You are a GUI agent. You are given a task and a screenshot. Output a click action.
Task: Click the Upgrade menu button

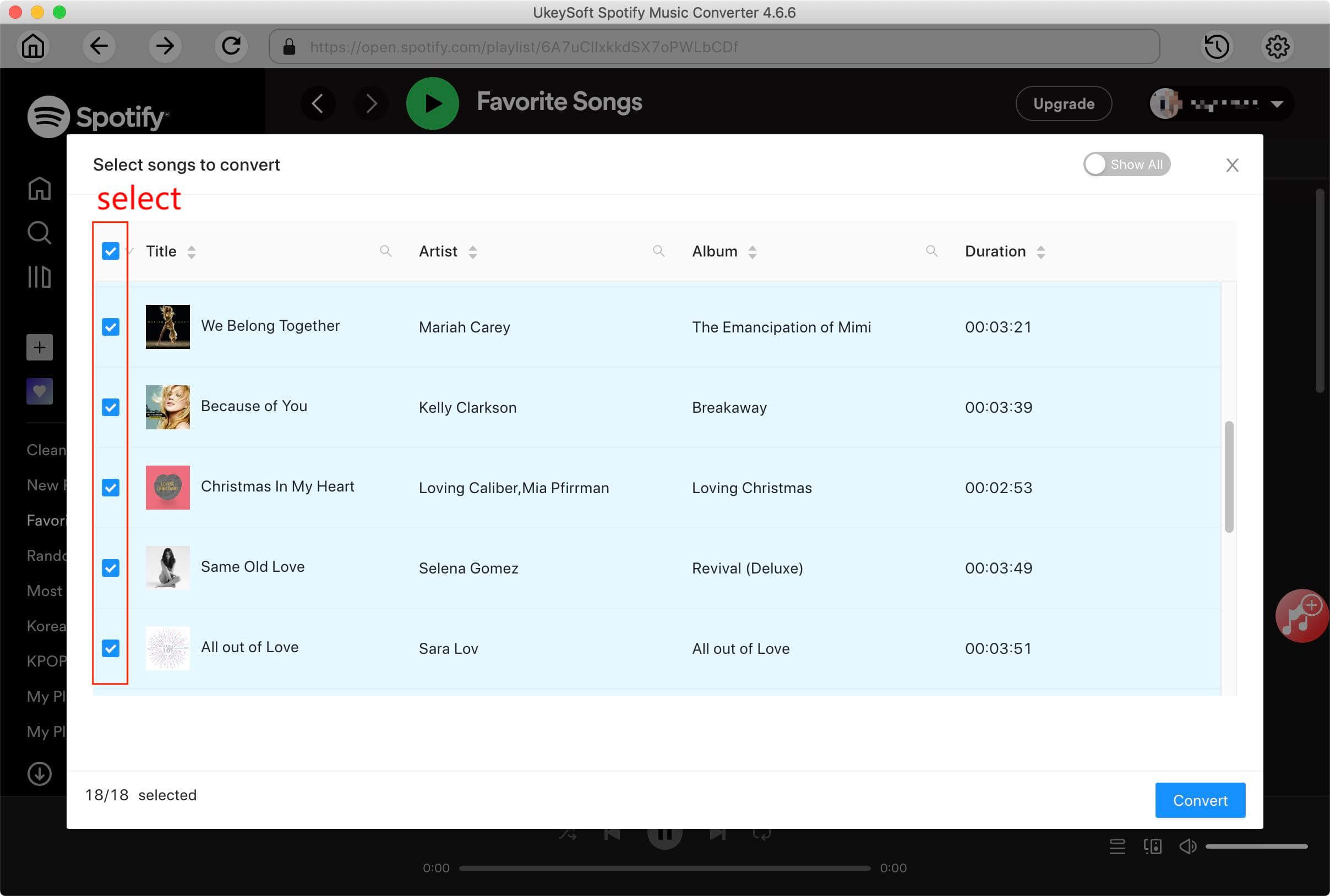1063,103
